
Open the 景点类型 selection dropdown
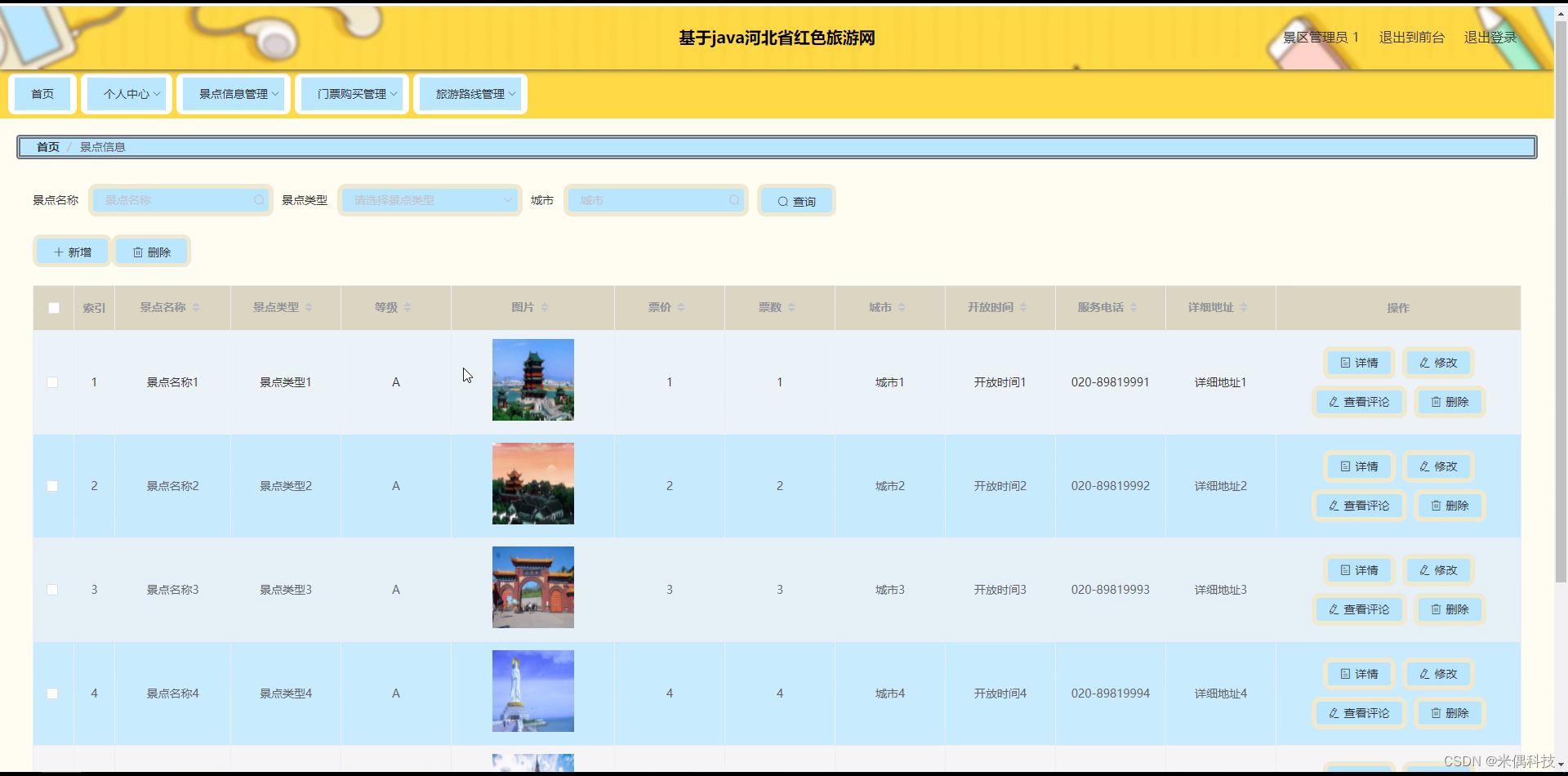tap(429, 200)
